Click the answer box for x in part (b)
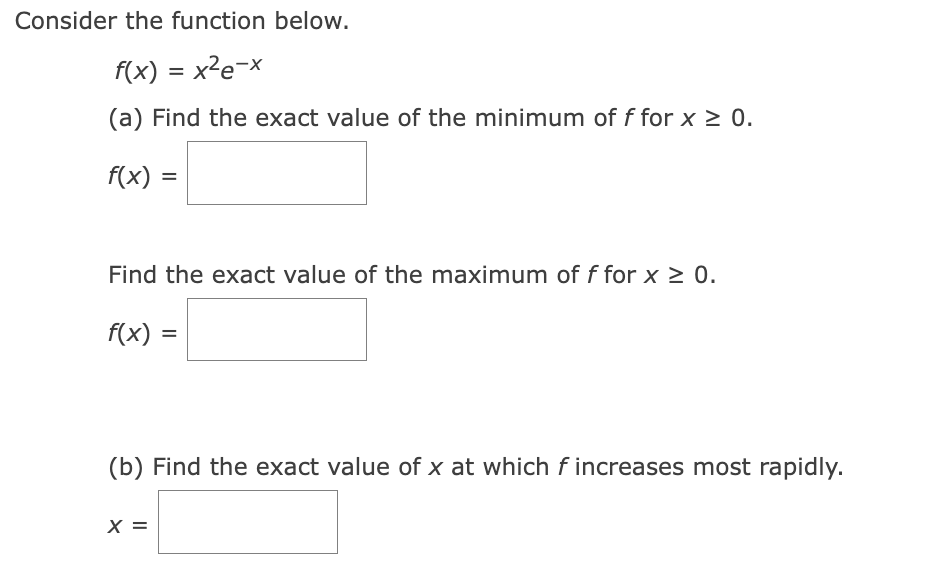Viewport: 950px width, 582px height. [248, 521]
